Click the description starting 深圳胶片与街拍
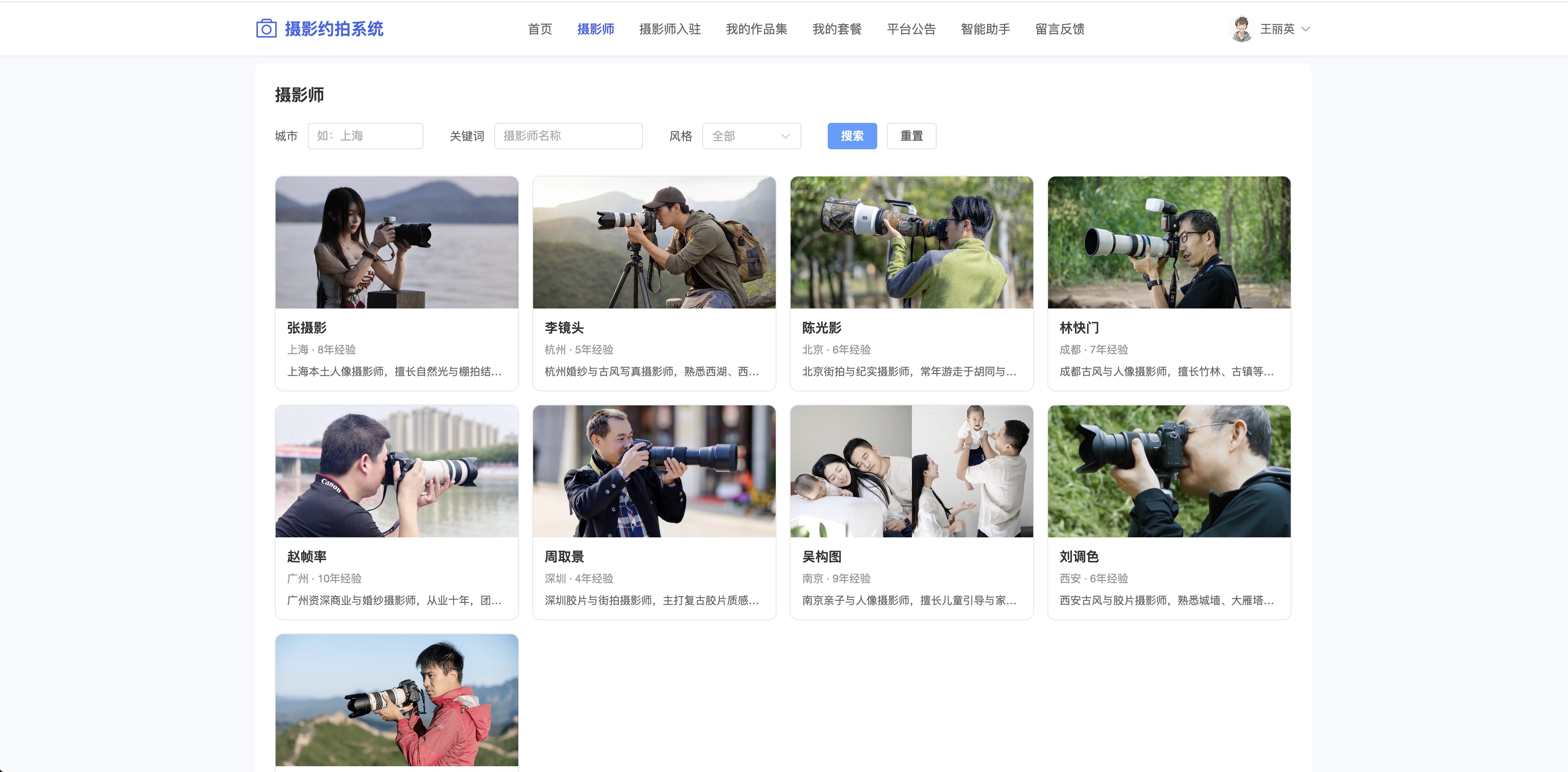Viewport: 1568px width, 772px height. [652, 600]
